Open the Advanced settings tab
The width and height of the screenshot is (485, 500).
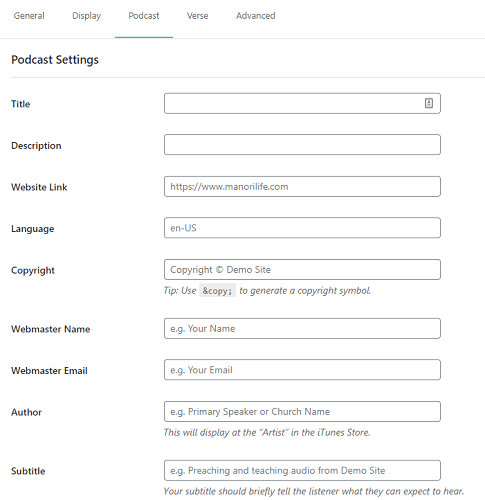pyautogui.click(x=256, y=16)
